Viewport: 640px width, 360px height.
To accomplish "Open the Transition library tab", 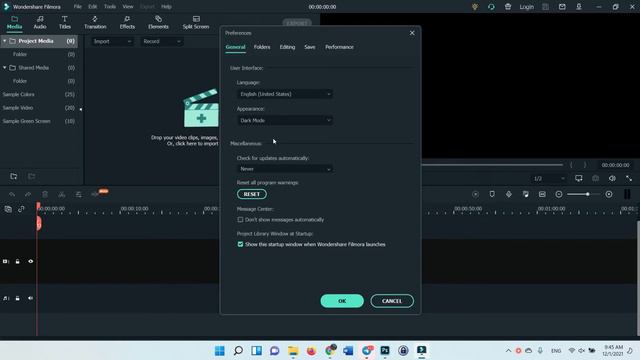I will click(x=95, y=22).
